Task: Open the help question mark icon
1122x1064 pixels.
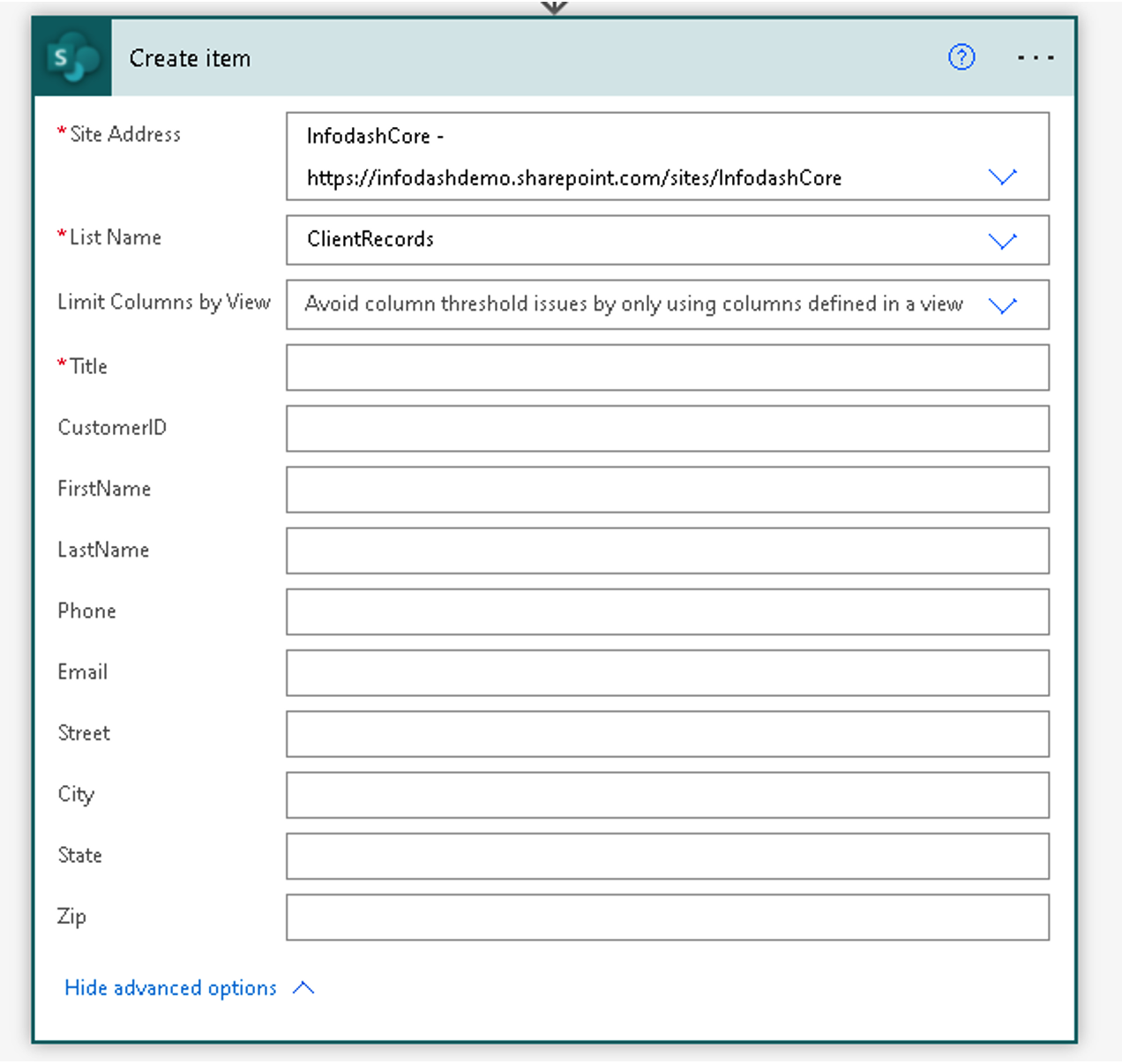Action: [x=961, y=57]
